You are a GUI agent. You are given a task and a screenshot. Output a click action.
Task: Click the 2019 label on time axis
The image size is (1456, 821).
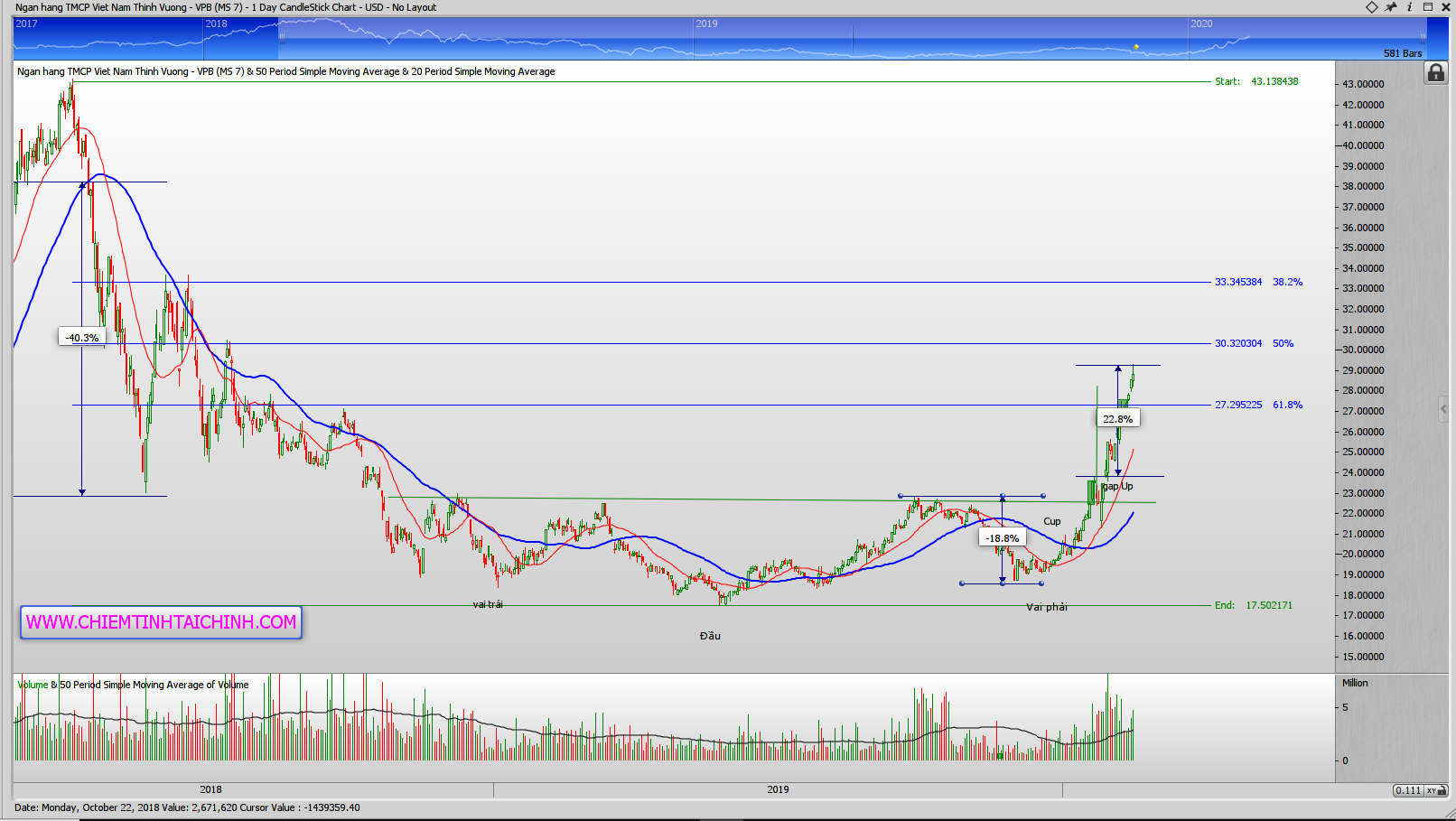[x=778, y=789]
